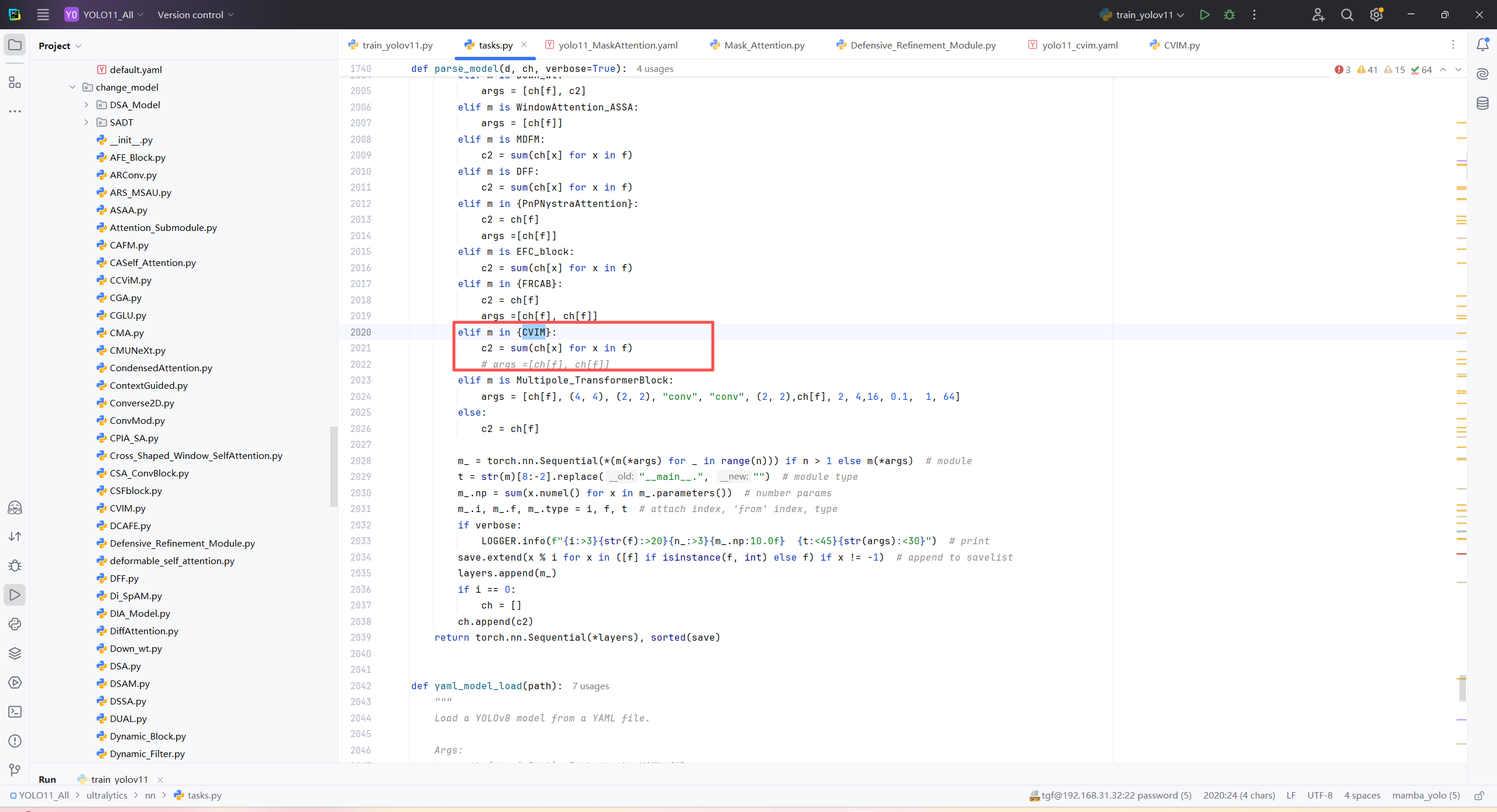This screenshot has height=812, width=1497.
Task: Open the Database tool window icon
Action: pyautogui.click(x=1482, y=103)
